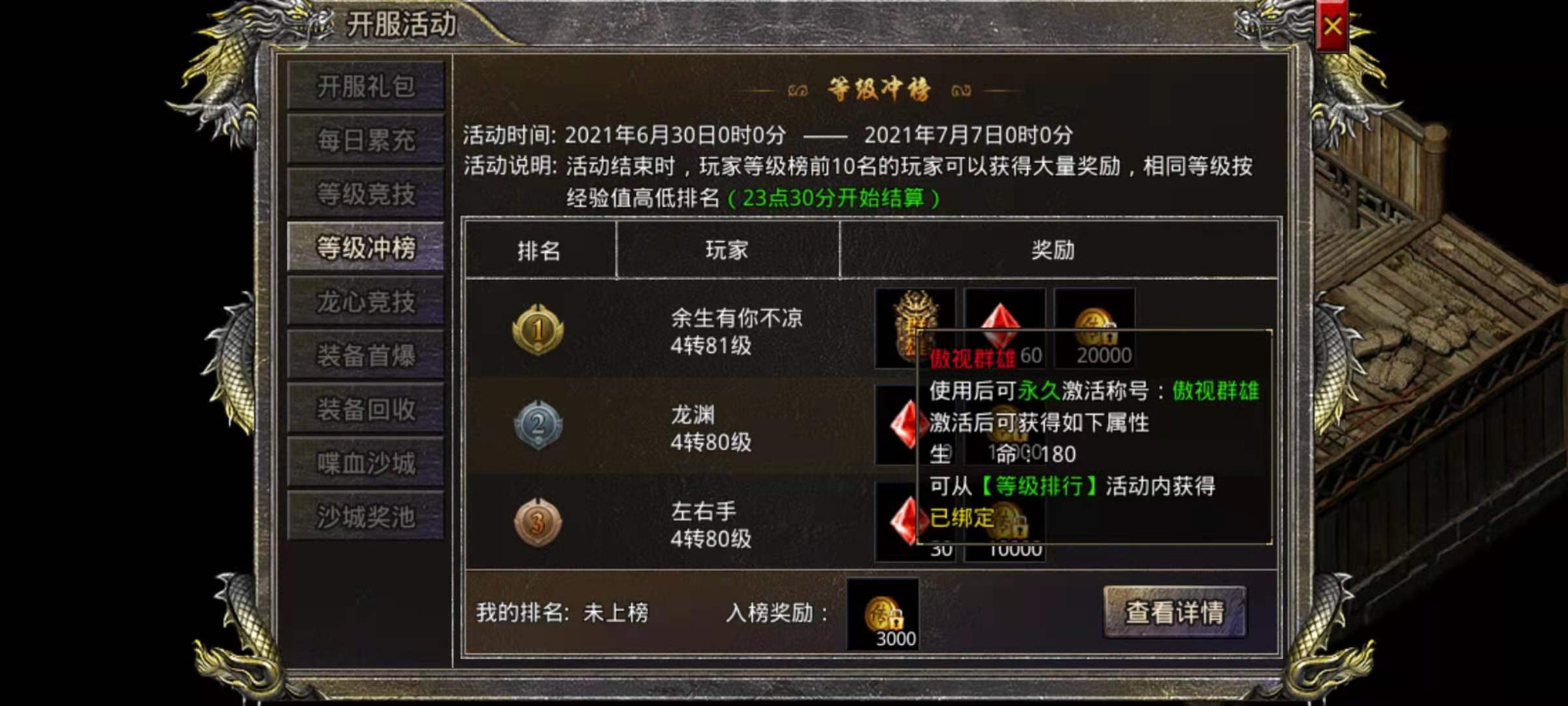Click the rank 3 bronze medal icon
Viewport: 1568px width, 706px height.
coord(538,522)
